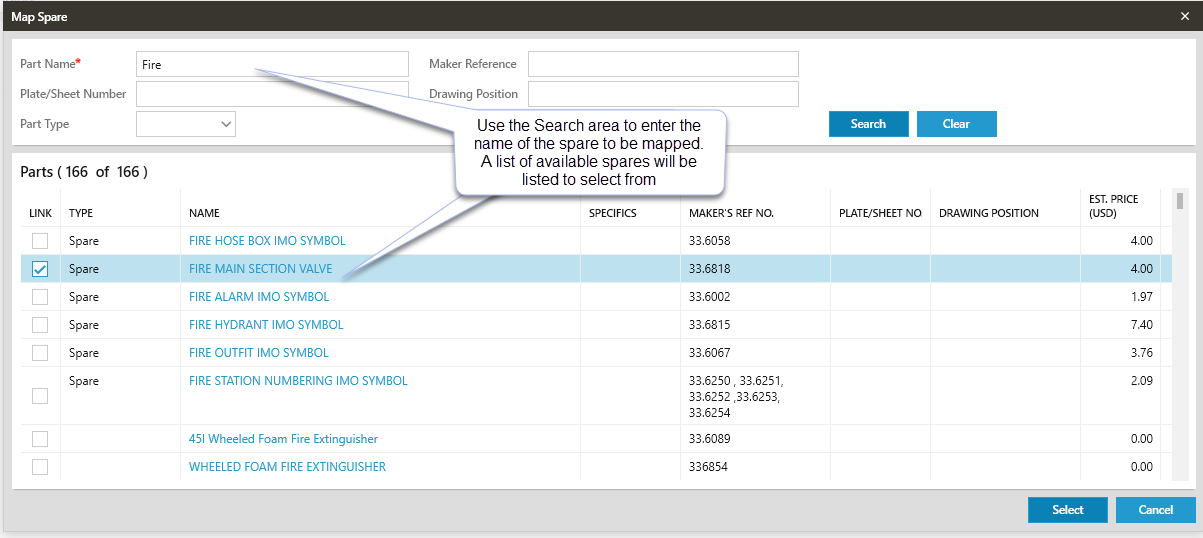Click the FIRE MAIN SECTION VALVE link
The height and width of the screenshot is (538, 1203).
pyautogui.click(x=260, y=269)
